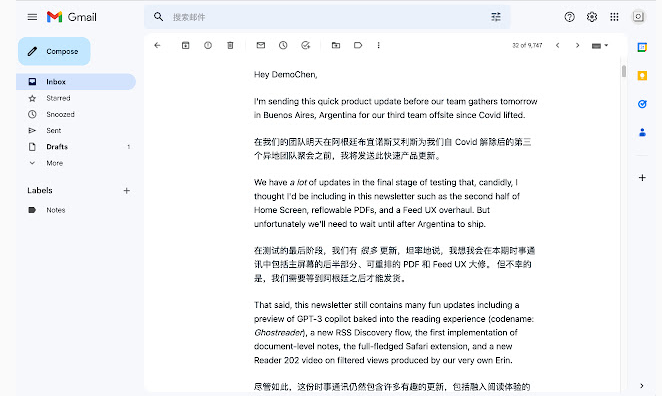Focus the mail search field
The image size is (662, 396).
tap(327, 17)
